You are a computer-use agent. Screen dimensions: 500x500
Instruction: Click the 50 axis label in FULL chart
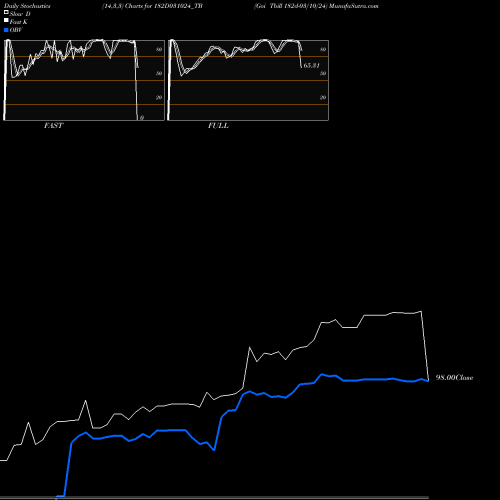click(323, 73)
